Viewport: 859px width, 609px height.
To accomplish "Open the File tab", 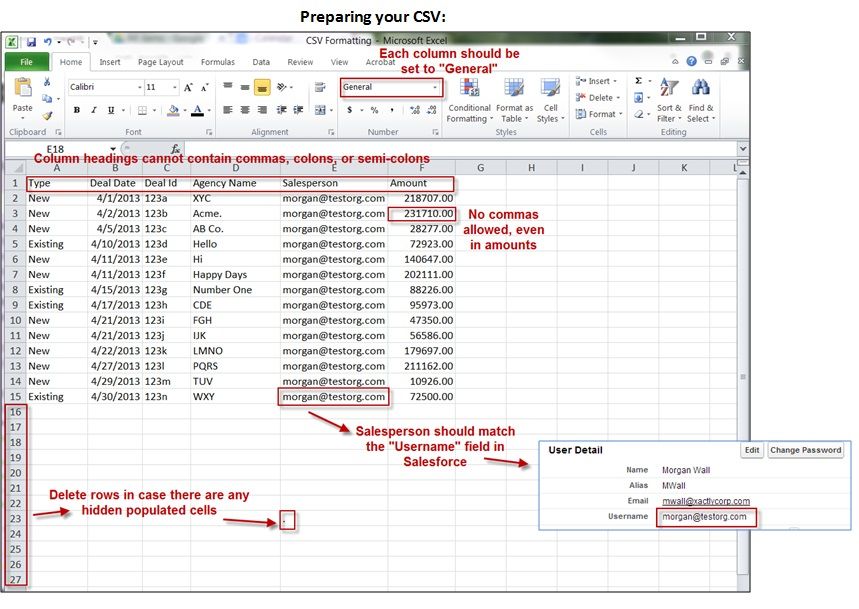I will (x=26, y=62).
